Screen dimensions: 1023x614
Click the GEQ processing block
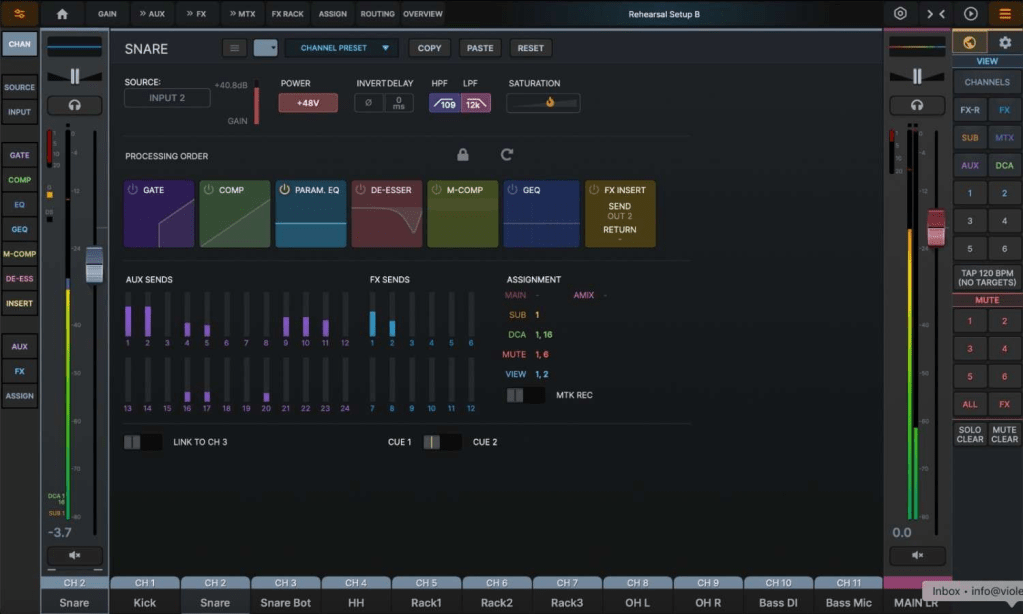[x=540, y=213]
